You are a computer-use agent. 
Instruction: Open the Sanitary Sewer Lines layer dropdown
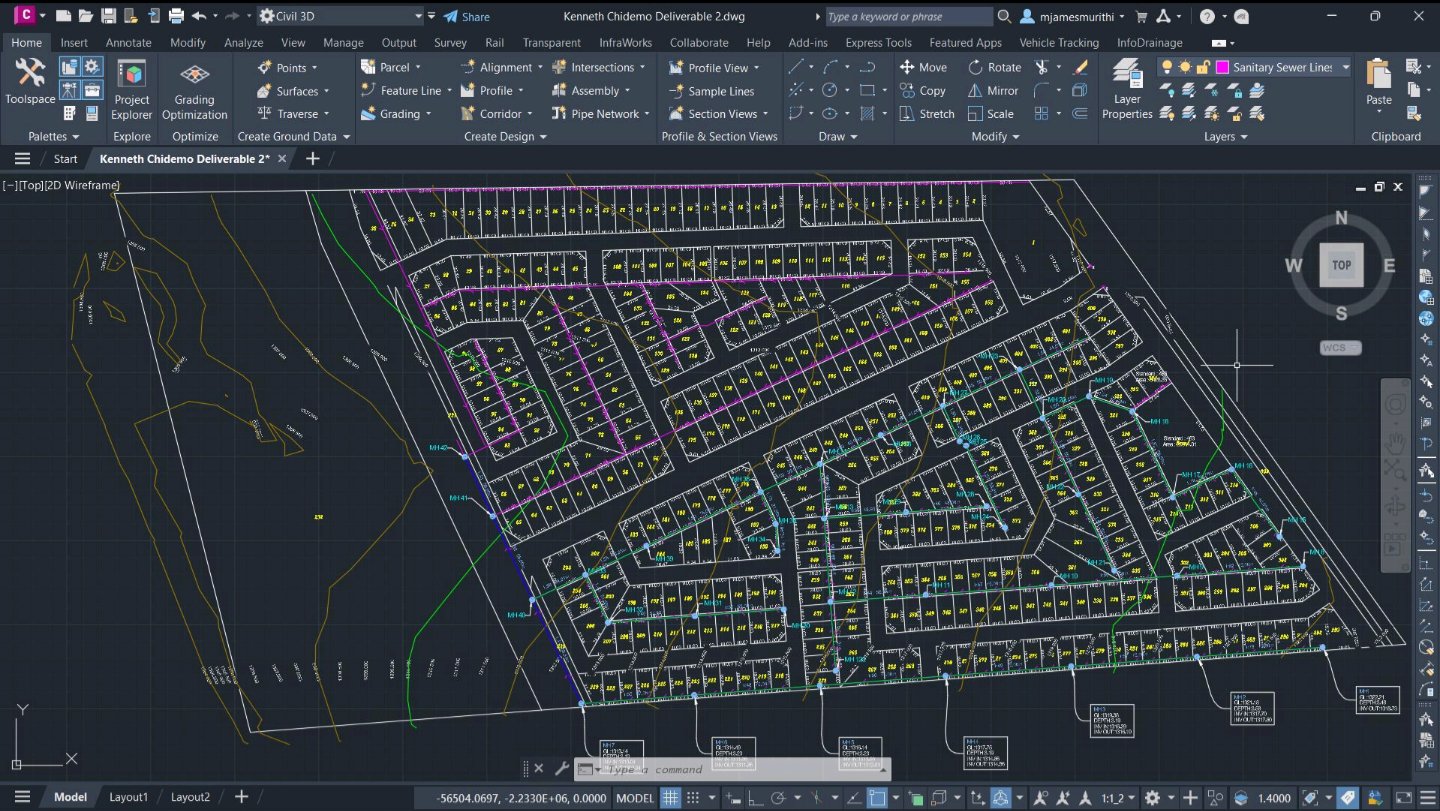pyautogui.click(x=1346, y=67)
